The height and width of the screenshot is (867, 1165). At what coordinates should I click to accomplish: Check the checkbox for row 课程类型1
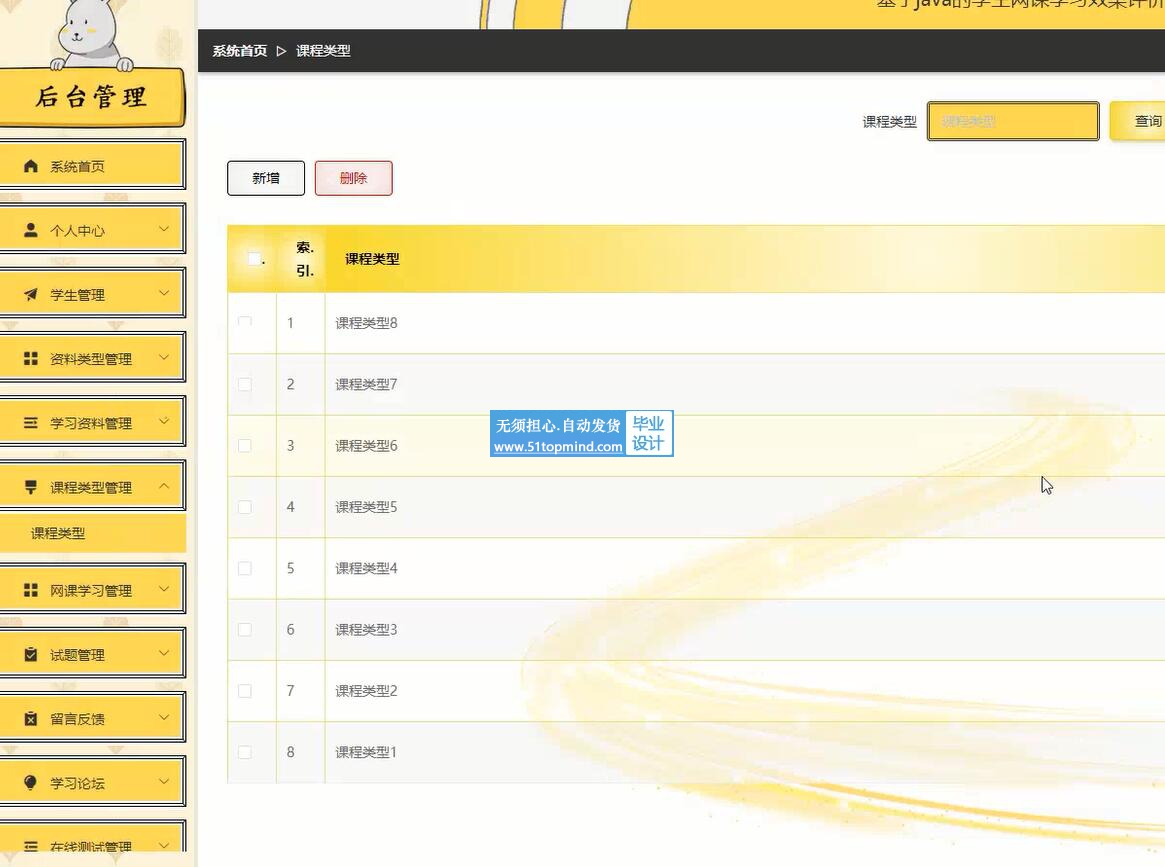coord(244,752)
